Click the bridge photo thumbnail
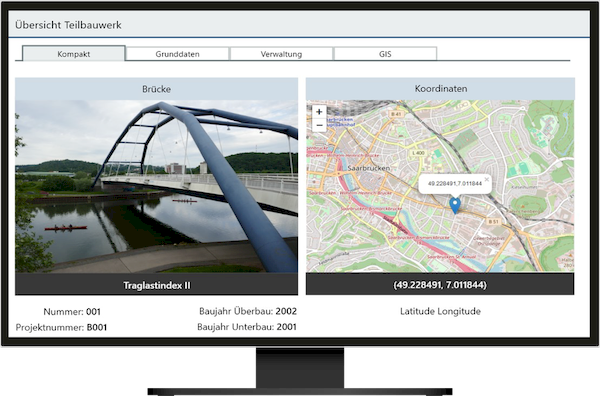This screenshot has width=600, height=396. 157,186
